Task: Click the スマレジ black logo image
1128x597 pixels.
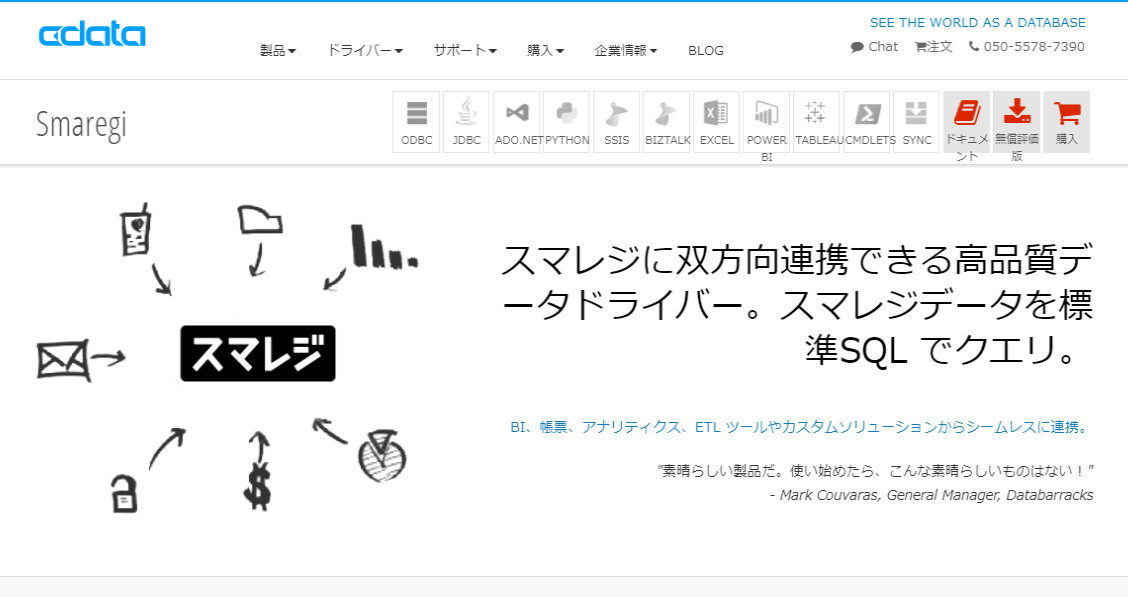Action: [x=258, y=353]
